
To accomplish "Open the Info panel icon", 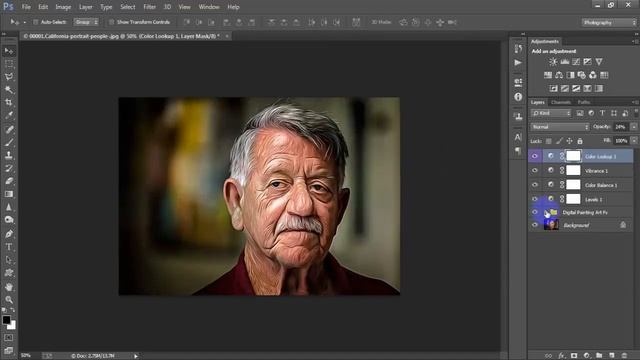I will click(518, 97).
